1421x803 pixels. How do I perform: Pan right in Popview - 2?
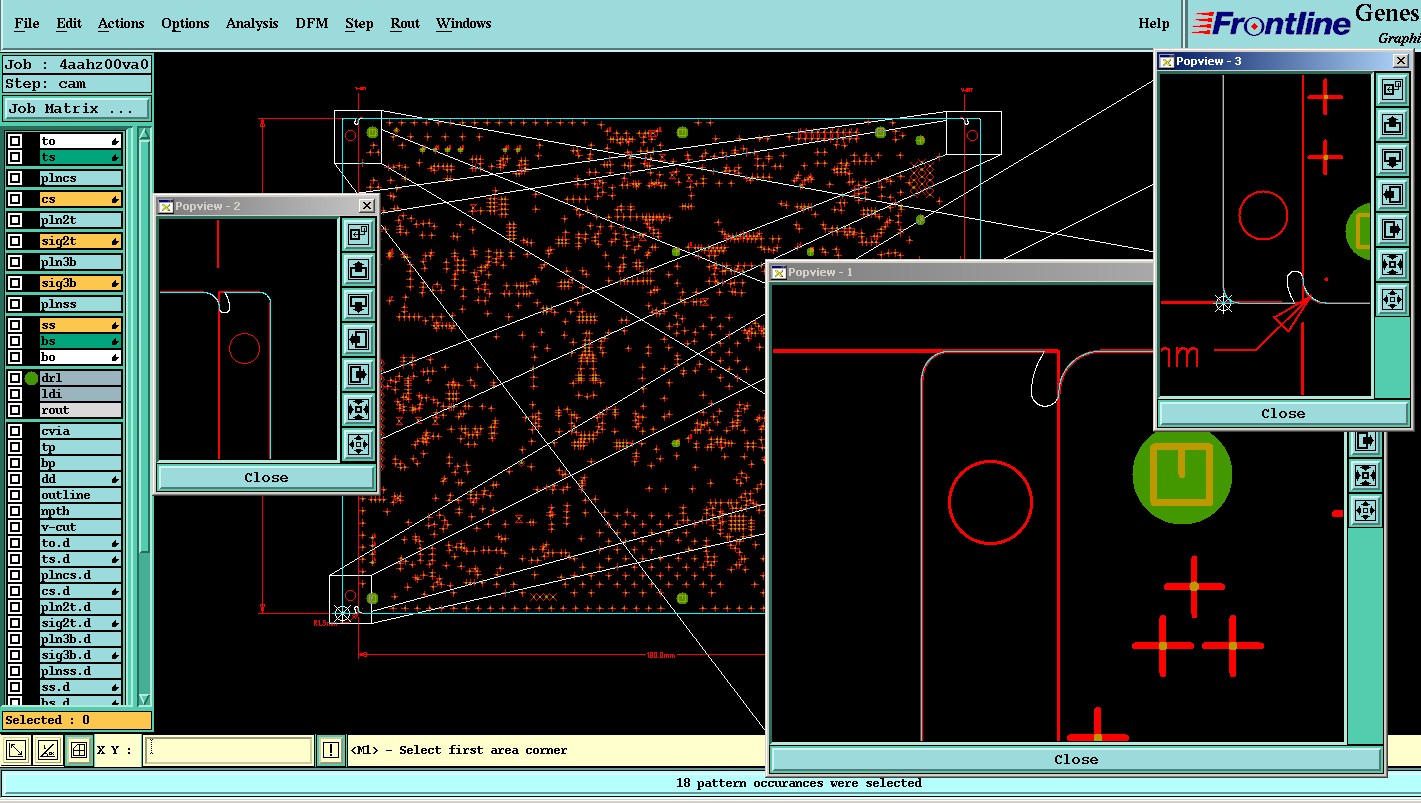pos(358,375)
